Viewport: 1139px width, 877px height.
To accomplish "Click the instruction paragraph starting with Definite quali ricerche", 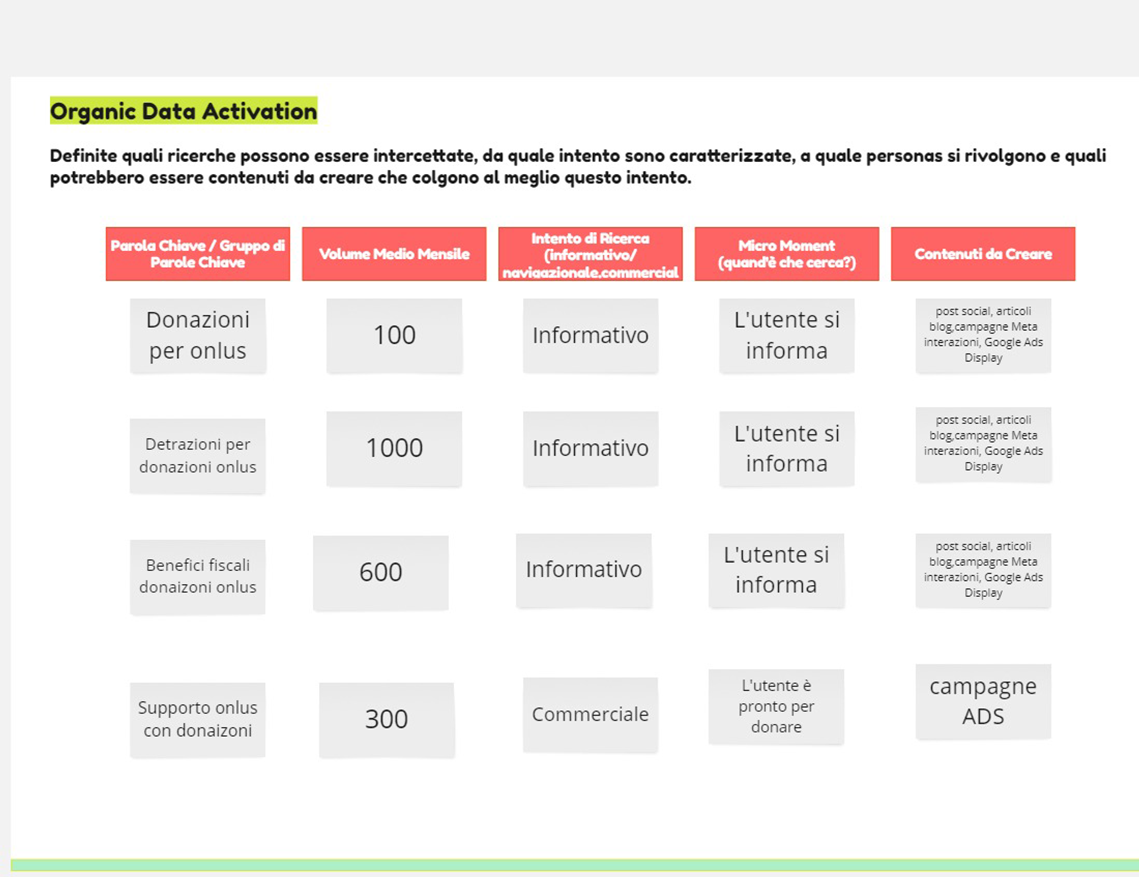I will (577, 166).
